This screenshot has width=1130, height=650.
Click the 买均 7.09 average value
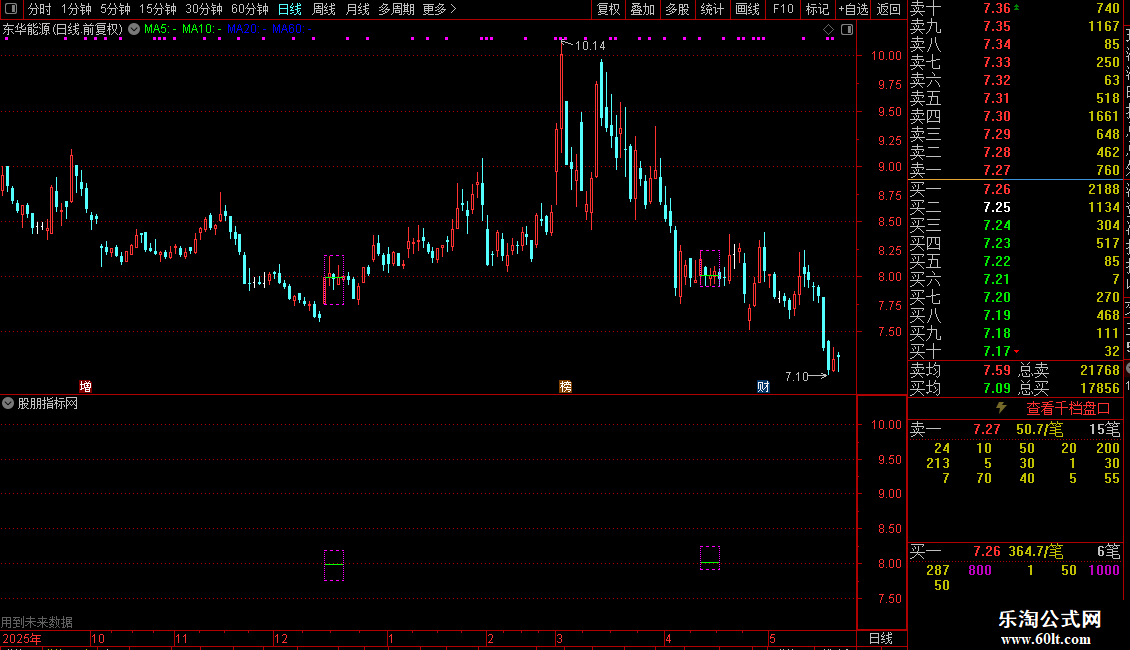(997, 388)
